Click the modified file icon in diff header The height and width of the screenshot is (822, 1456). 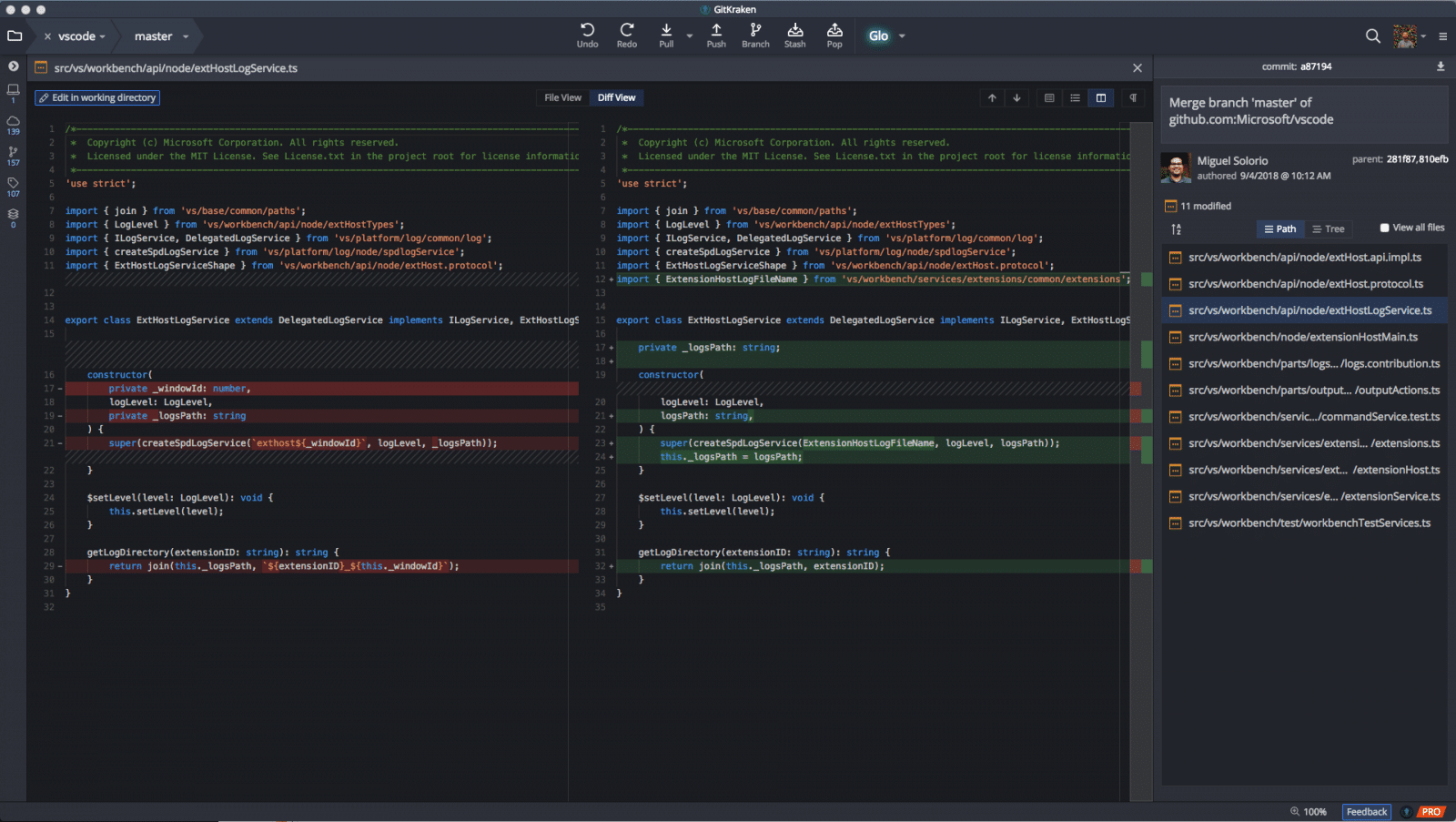(x=41, y=67)
